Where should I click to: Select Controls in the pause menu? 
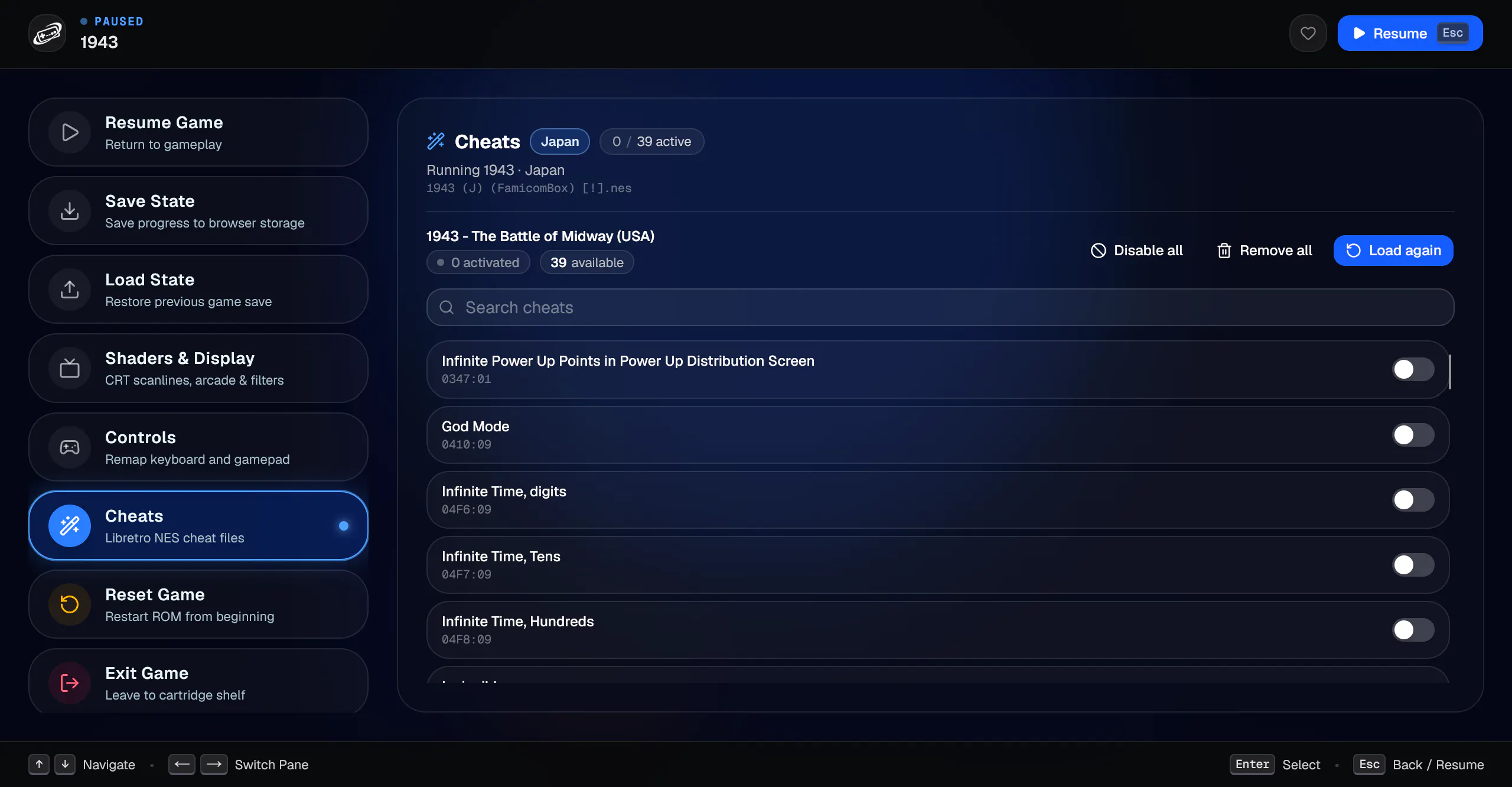coord(198,447)
